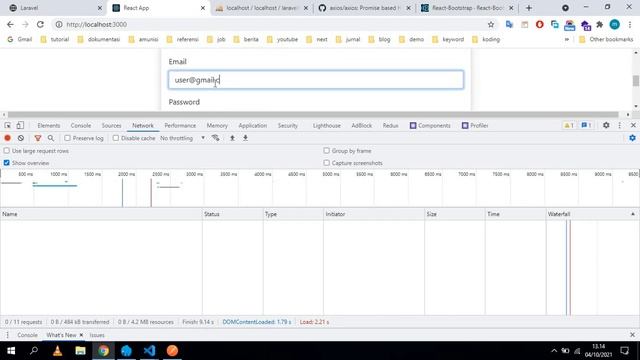Open the Other bookmarks folder
This screenshot has width=640, height=360.
point(606,40)
